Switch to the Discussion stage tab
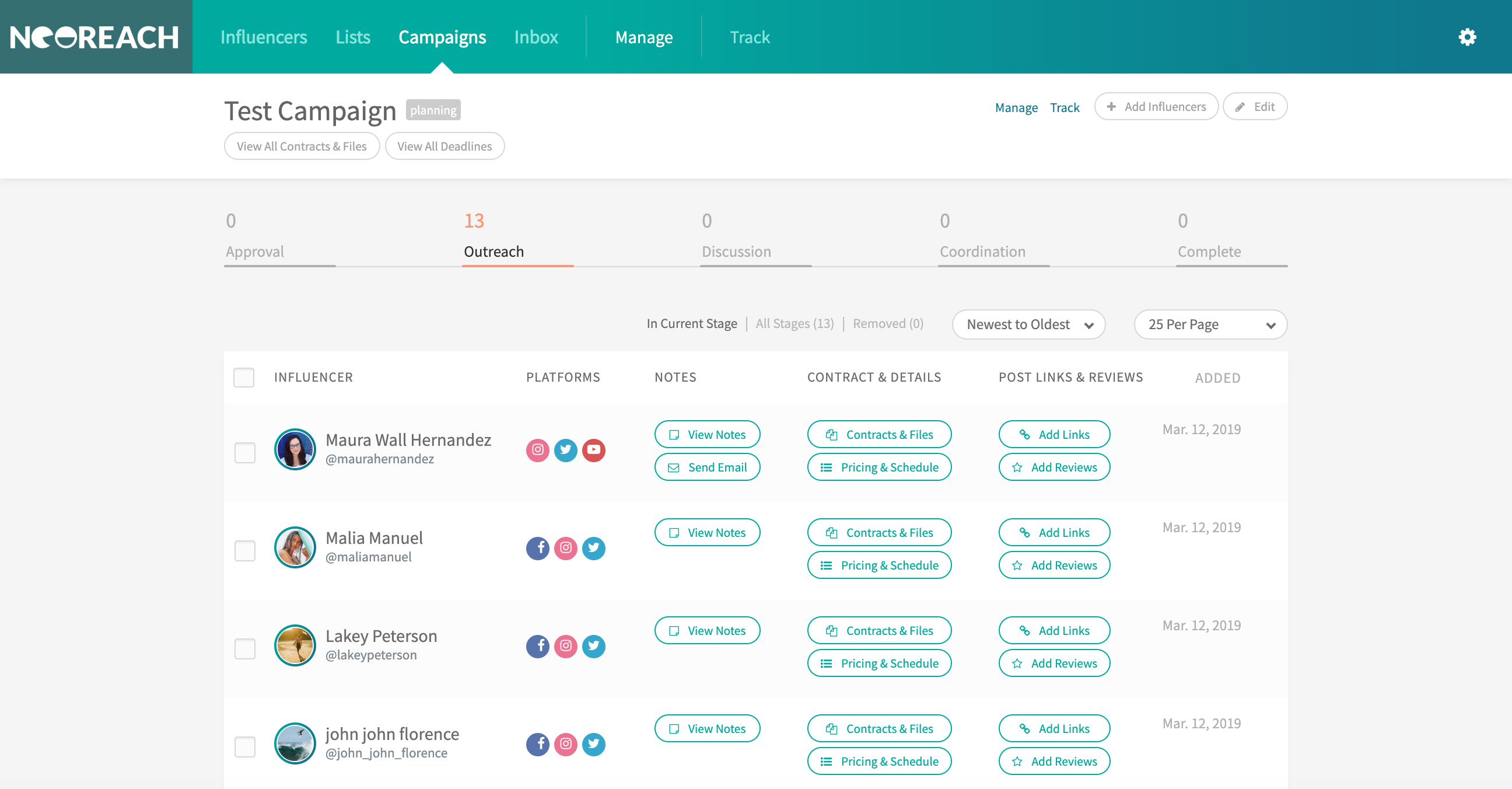The image size is (1512, 789). [x=736, y=252]
